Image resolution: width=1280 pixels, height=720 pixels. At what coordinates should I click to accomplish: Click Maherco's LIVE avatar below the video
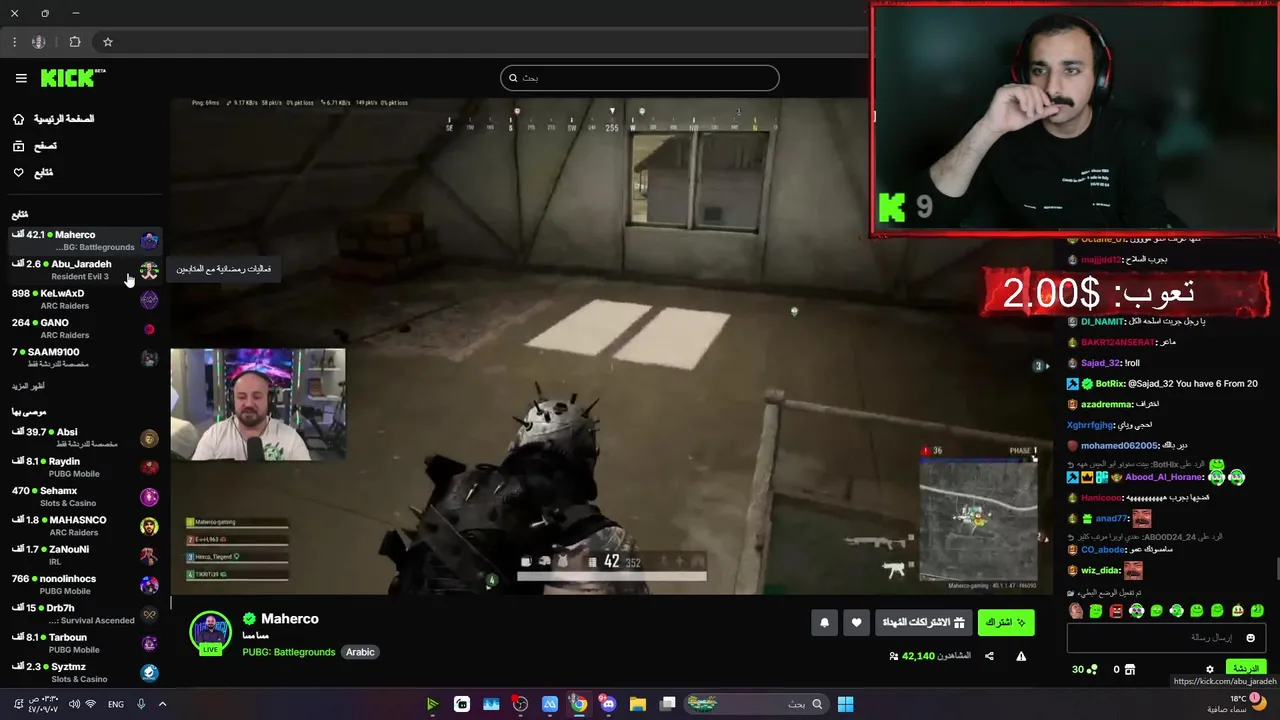(x=210, y=634)
